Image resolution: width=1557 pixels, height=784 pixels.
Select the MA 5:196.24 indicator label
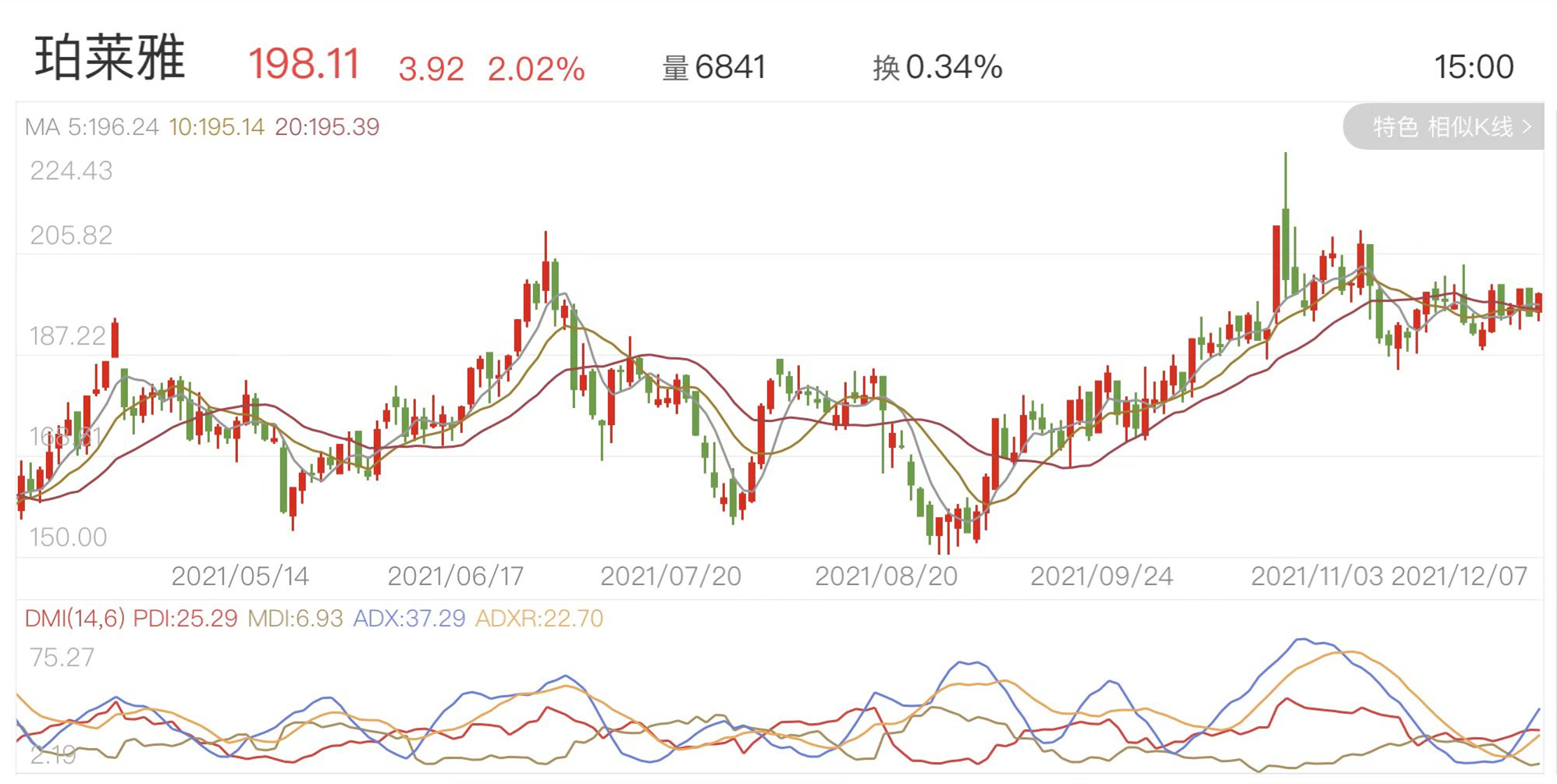tap(92, 127)
